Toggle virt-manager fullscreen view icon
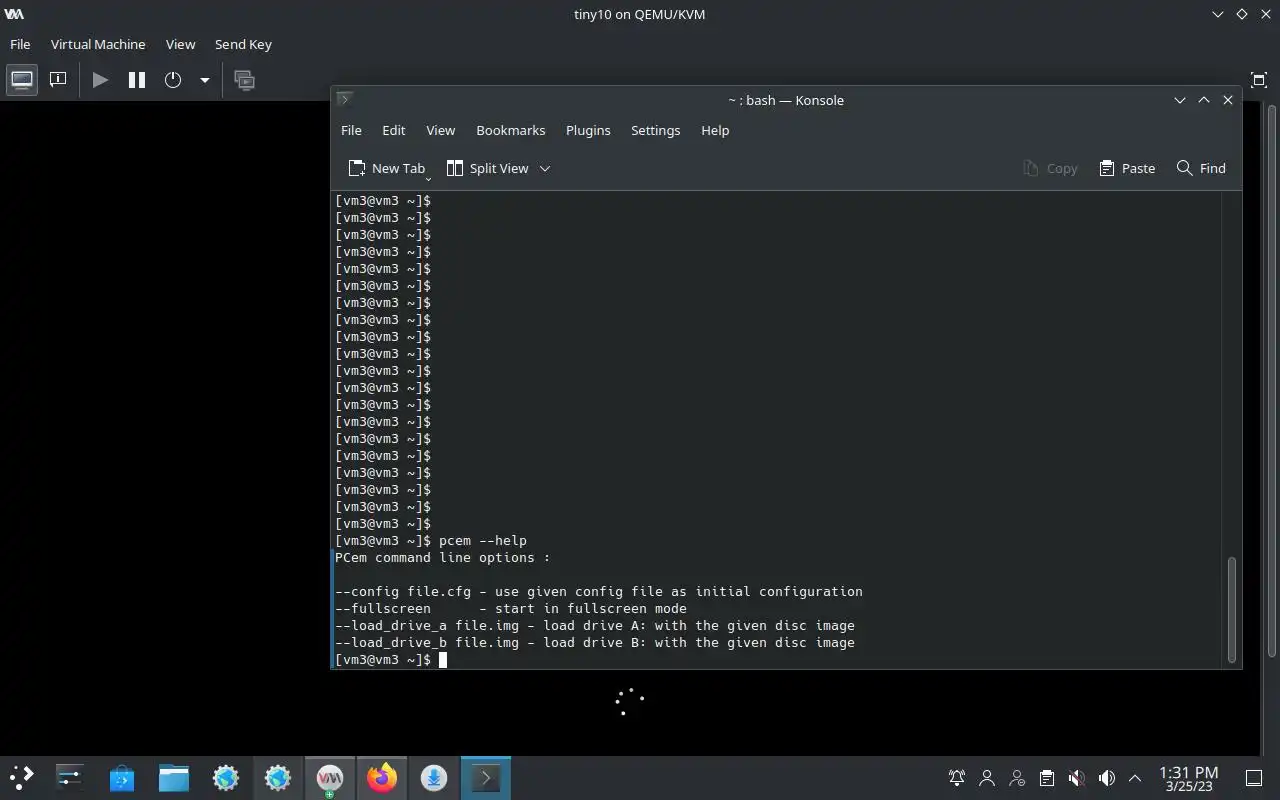This screenshot has height=800, width=1280. pos(1259,80)
